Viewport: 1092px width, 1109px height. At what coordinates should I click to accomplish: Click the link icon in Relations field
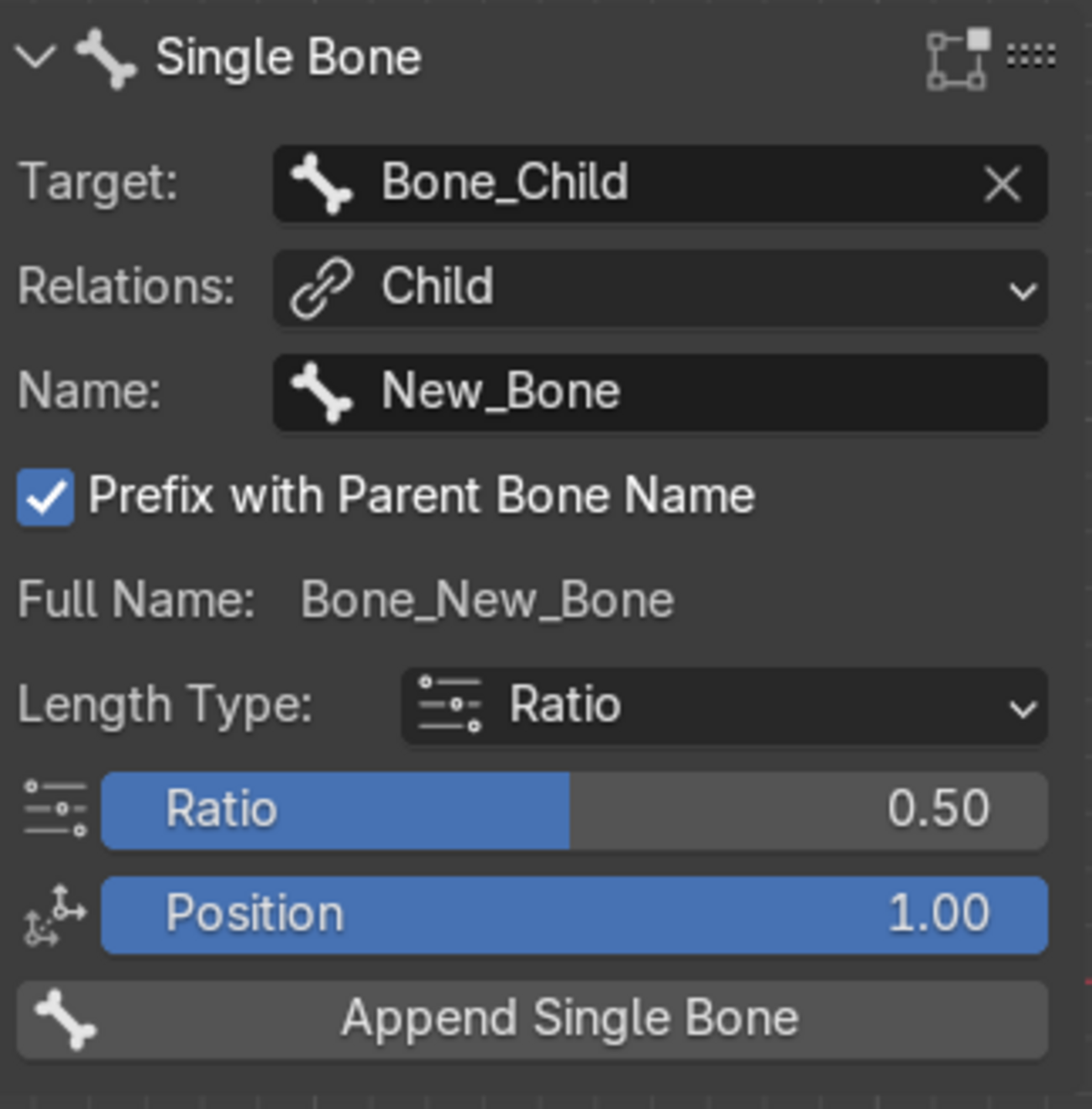point(321,288)
